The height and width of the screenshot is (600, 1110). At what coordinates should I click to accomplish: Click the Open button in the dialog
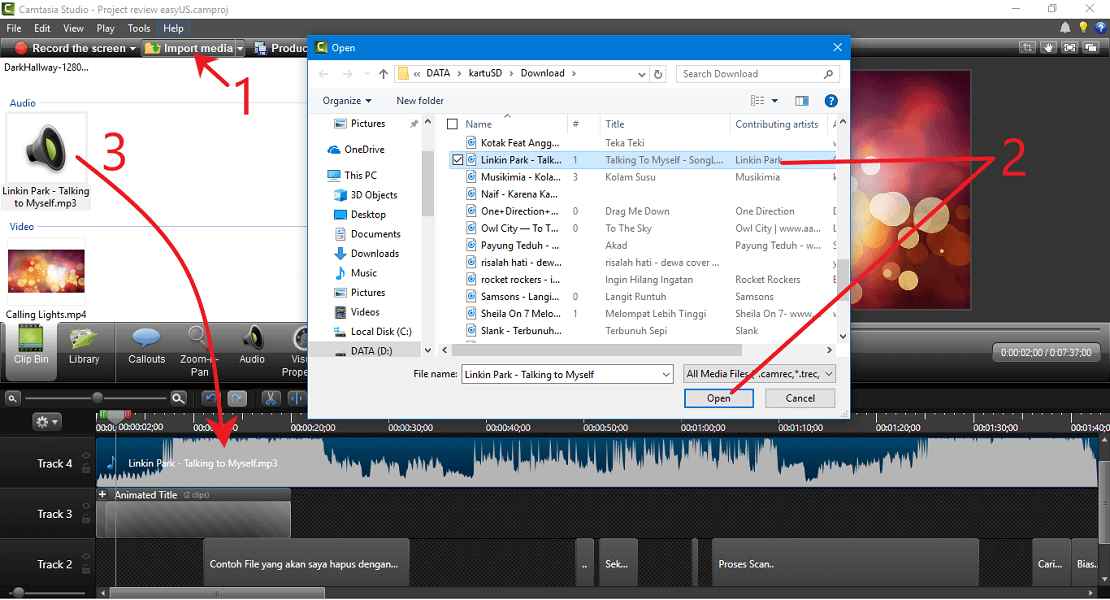(x=719, y=398)
